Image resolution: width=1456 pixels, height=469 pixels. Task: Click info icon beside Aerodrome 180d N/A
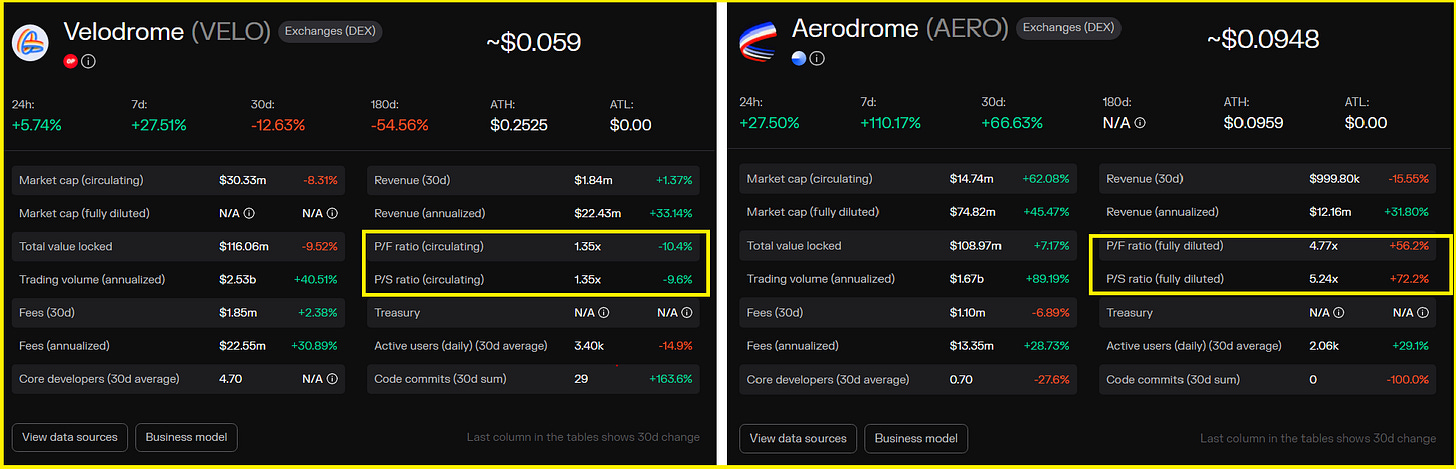[1140, 123]
